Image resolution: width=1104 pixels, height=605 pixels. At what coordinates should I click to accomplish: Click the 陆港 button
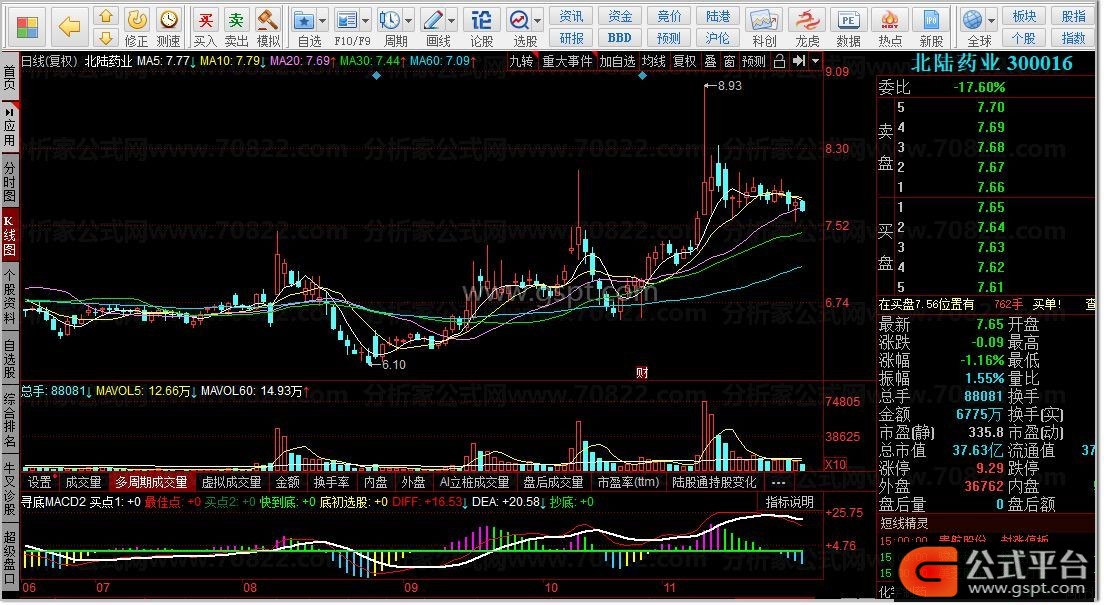pos(717,16)
